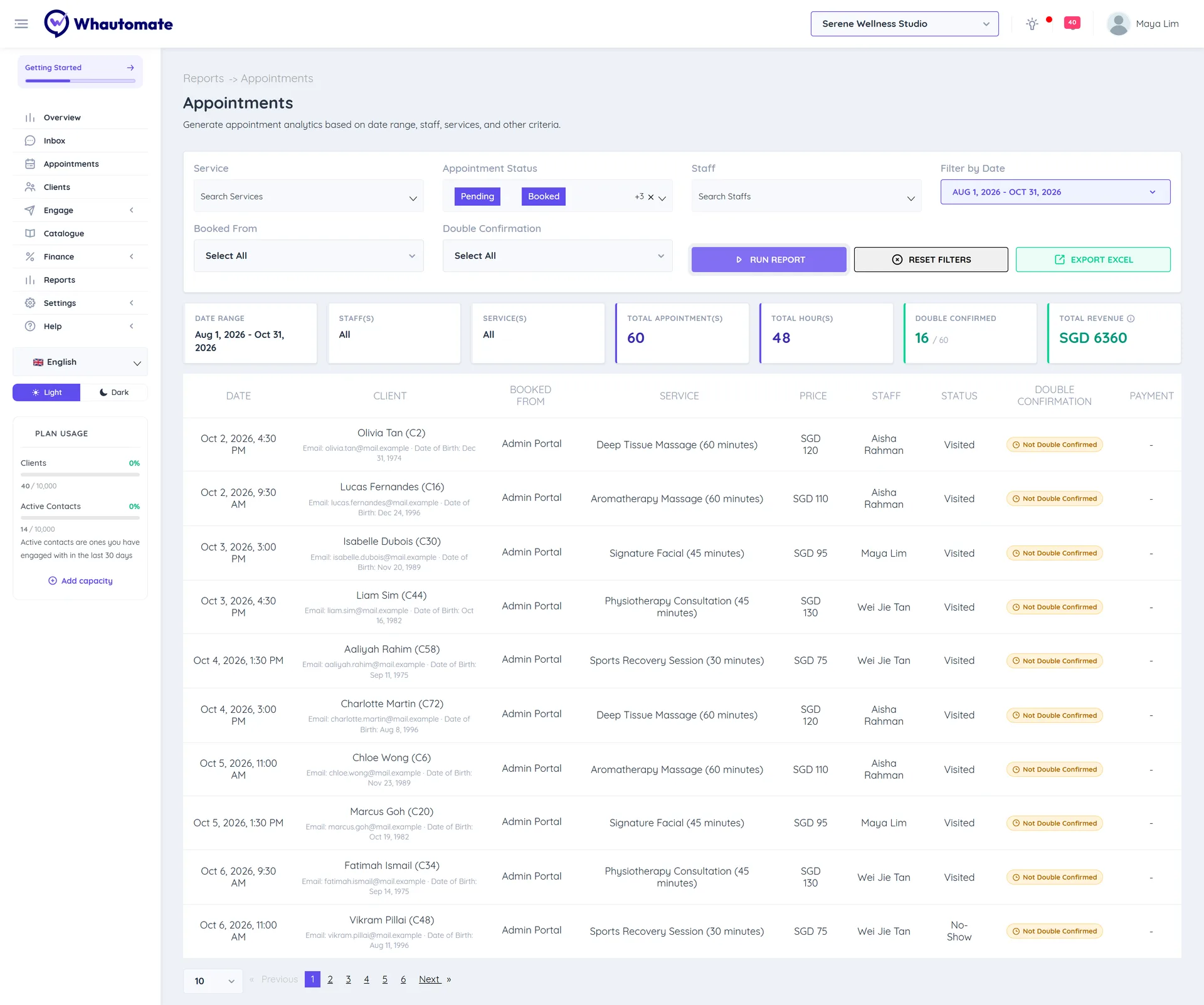The width and height of the screenshot is (1204, 1005).
Task: Click the Reports breadcrumb link
Action: point(203,78)
